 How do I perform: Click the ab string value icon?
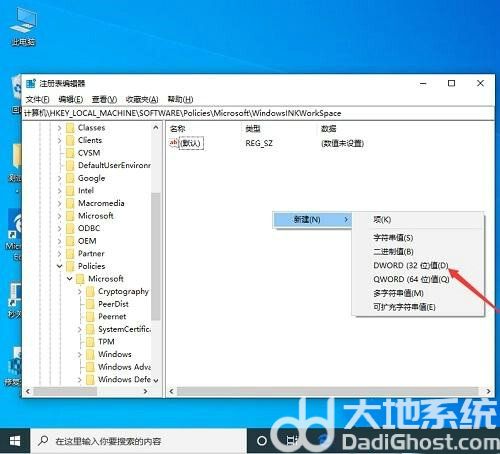tap(174, 143)
